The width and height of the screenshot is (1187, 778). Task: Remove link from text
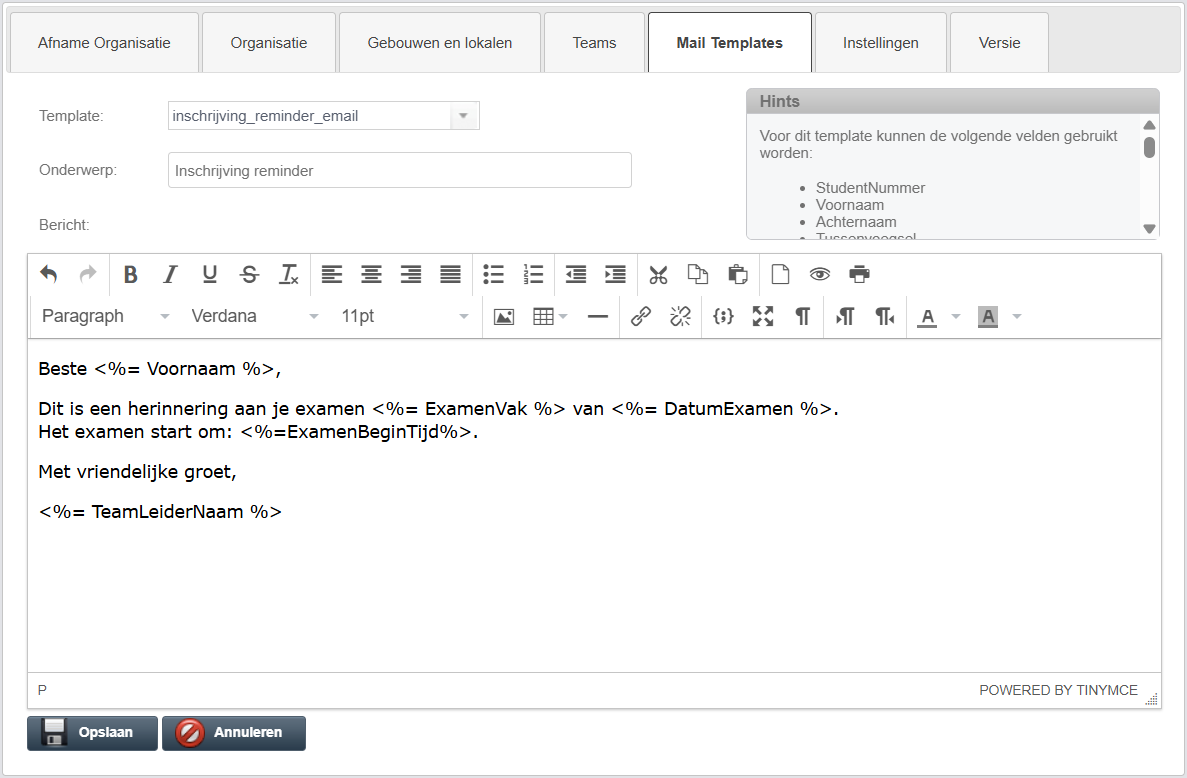coord(681,316)
